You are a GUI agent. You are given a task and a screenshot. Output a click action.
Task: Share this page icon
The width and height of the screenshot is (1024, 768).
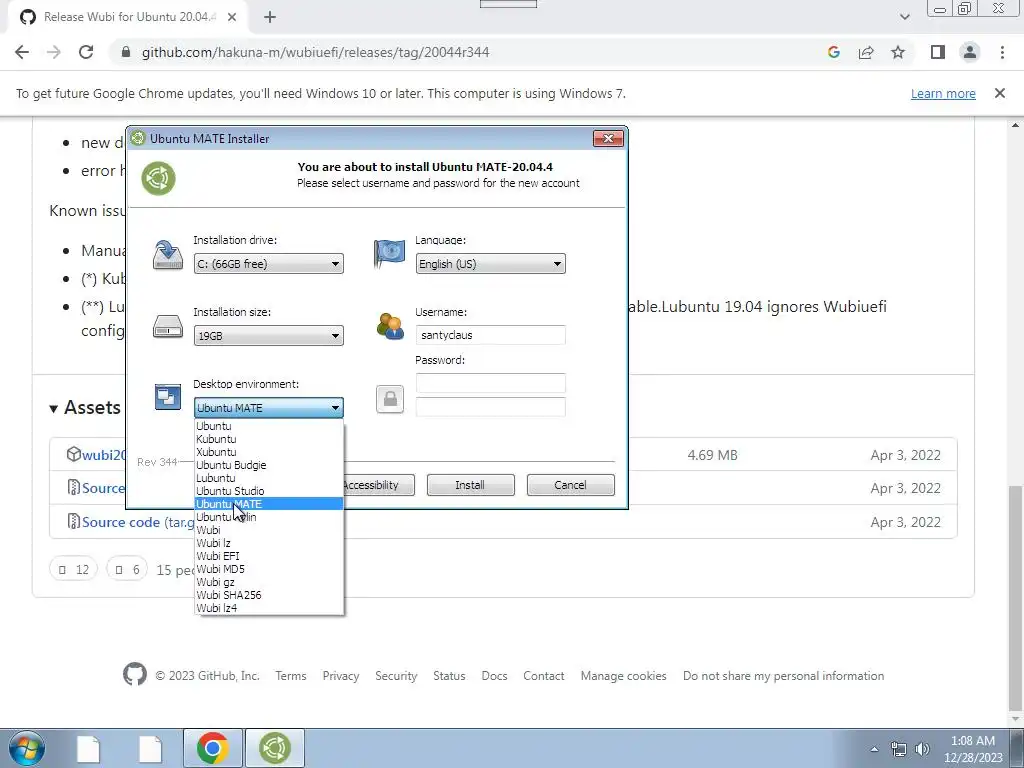click(x=866, y=52)
